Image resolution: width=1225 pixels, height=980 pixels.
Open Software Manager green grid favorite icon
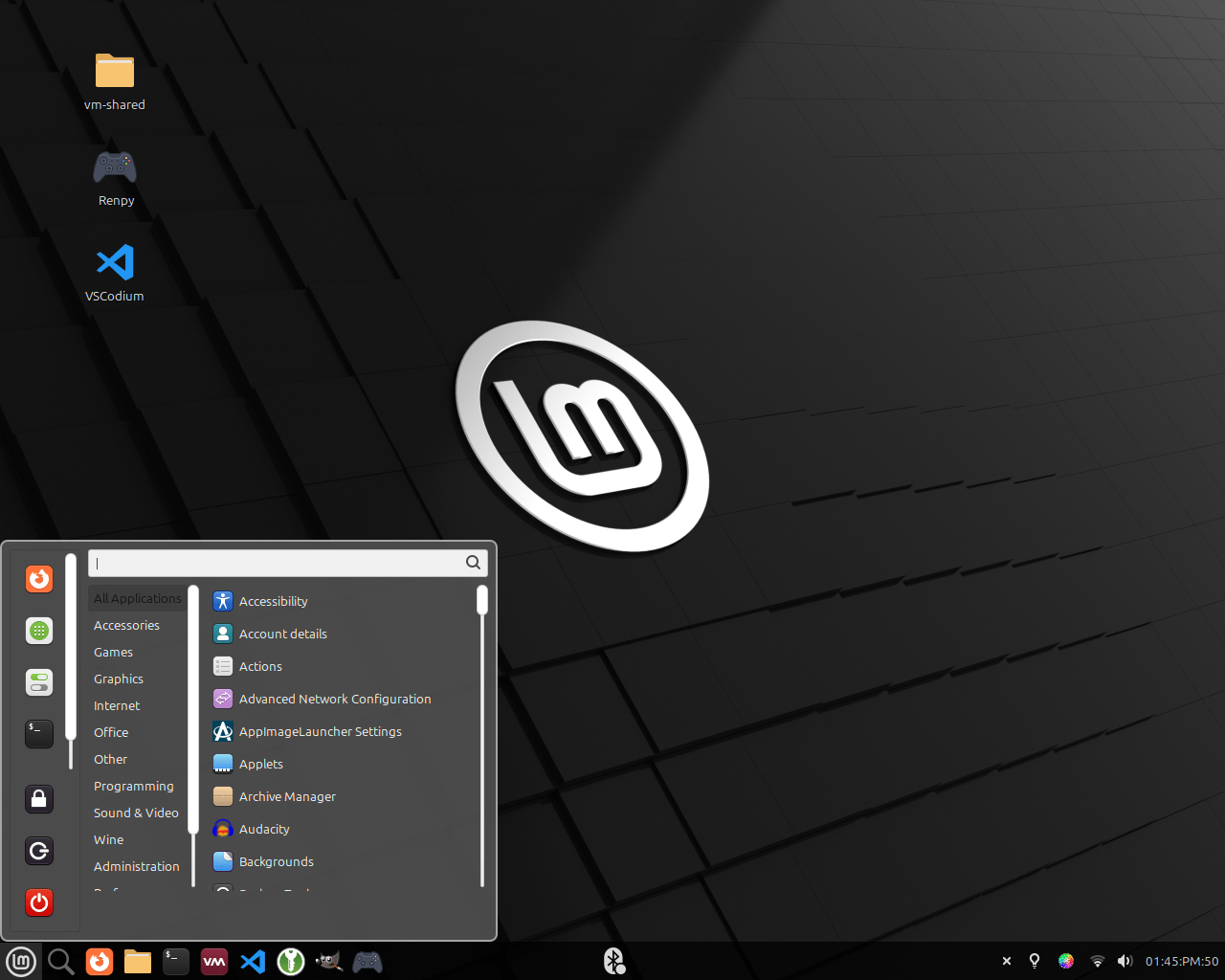39,631
